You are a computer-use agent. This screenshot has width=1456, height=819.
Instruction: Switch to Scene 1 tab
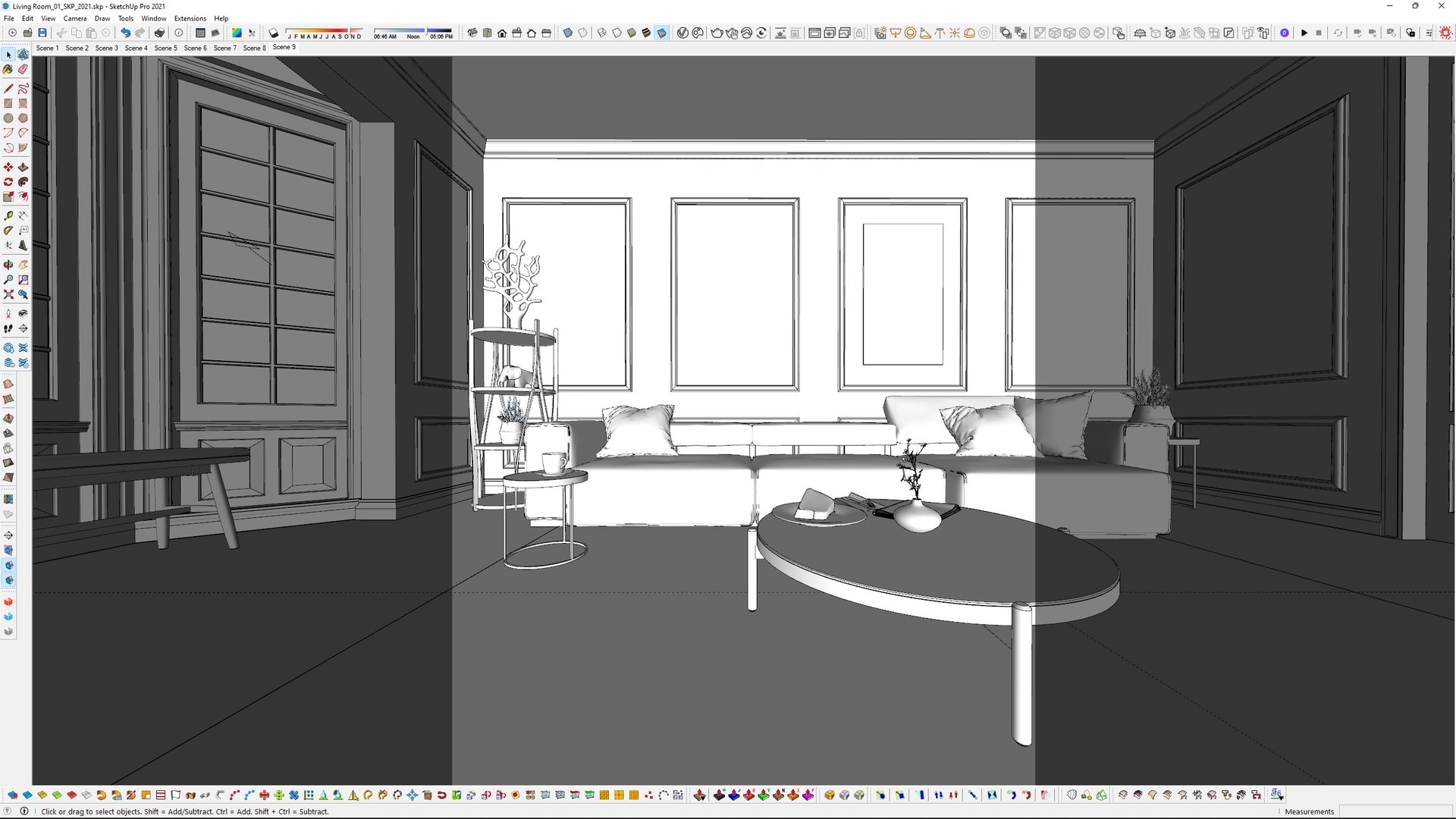[x=47, y=48]
